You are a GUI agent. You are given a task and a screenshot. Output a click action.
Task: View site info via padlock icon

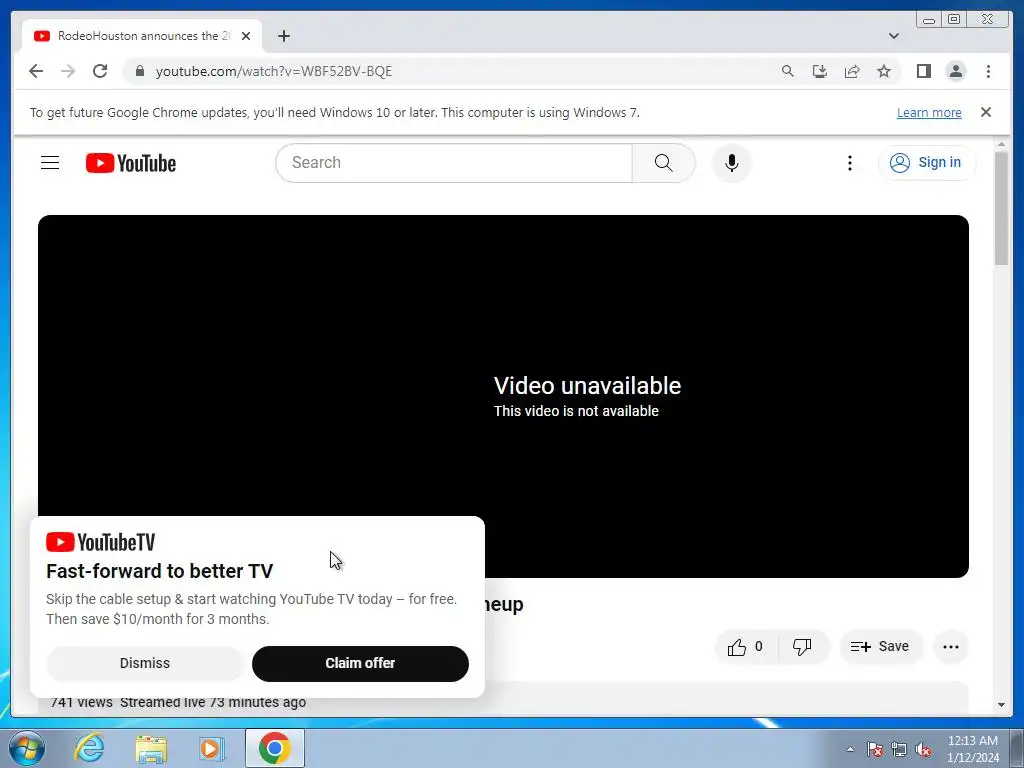pos(140,71)
